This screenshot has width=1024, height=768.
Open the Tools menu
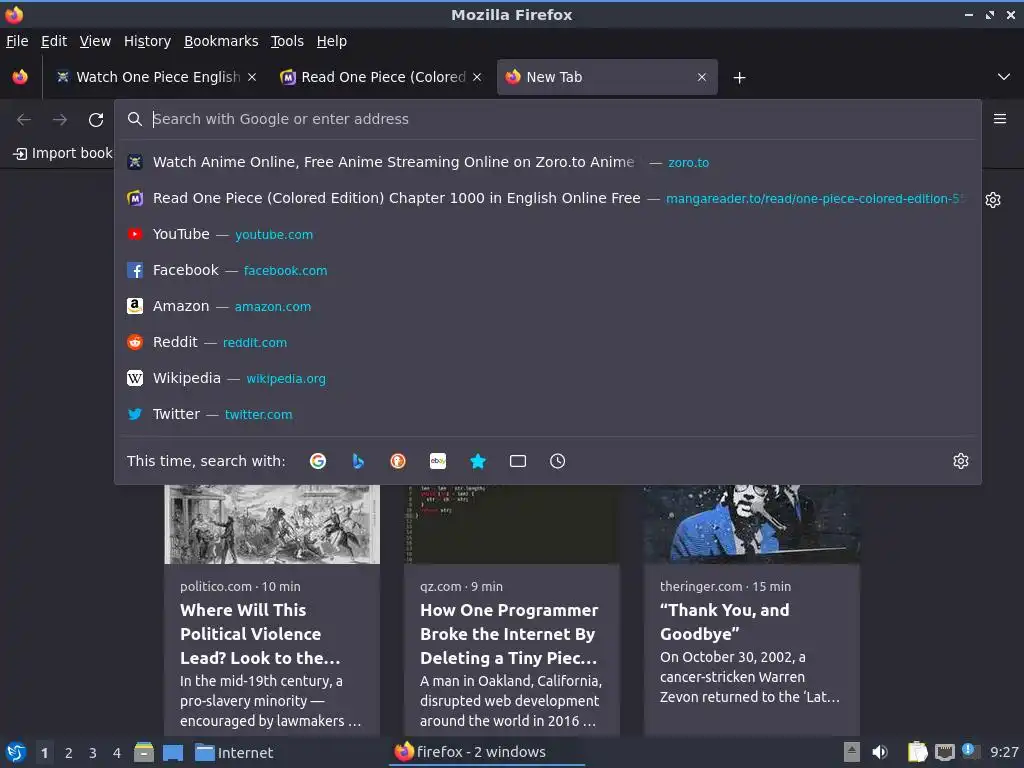tap(287, 41)
